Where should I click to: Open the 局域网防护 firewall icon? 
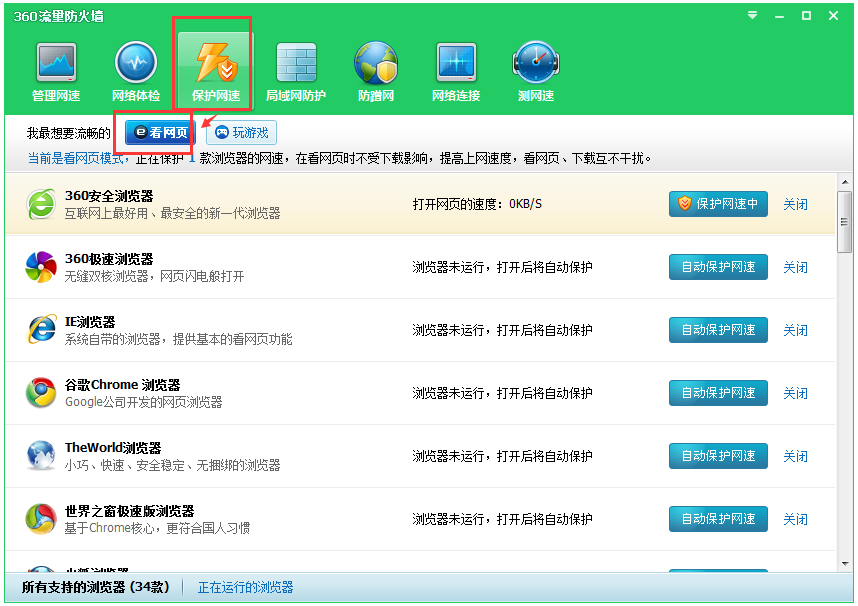[x=296, y=64]
